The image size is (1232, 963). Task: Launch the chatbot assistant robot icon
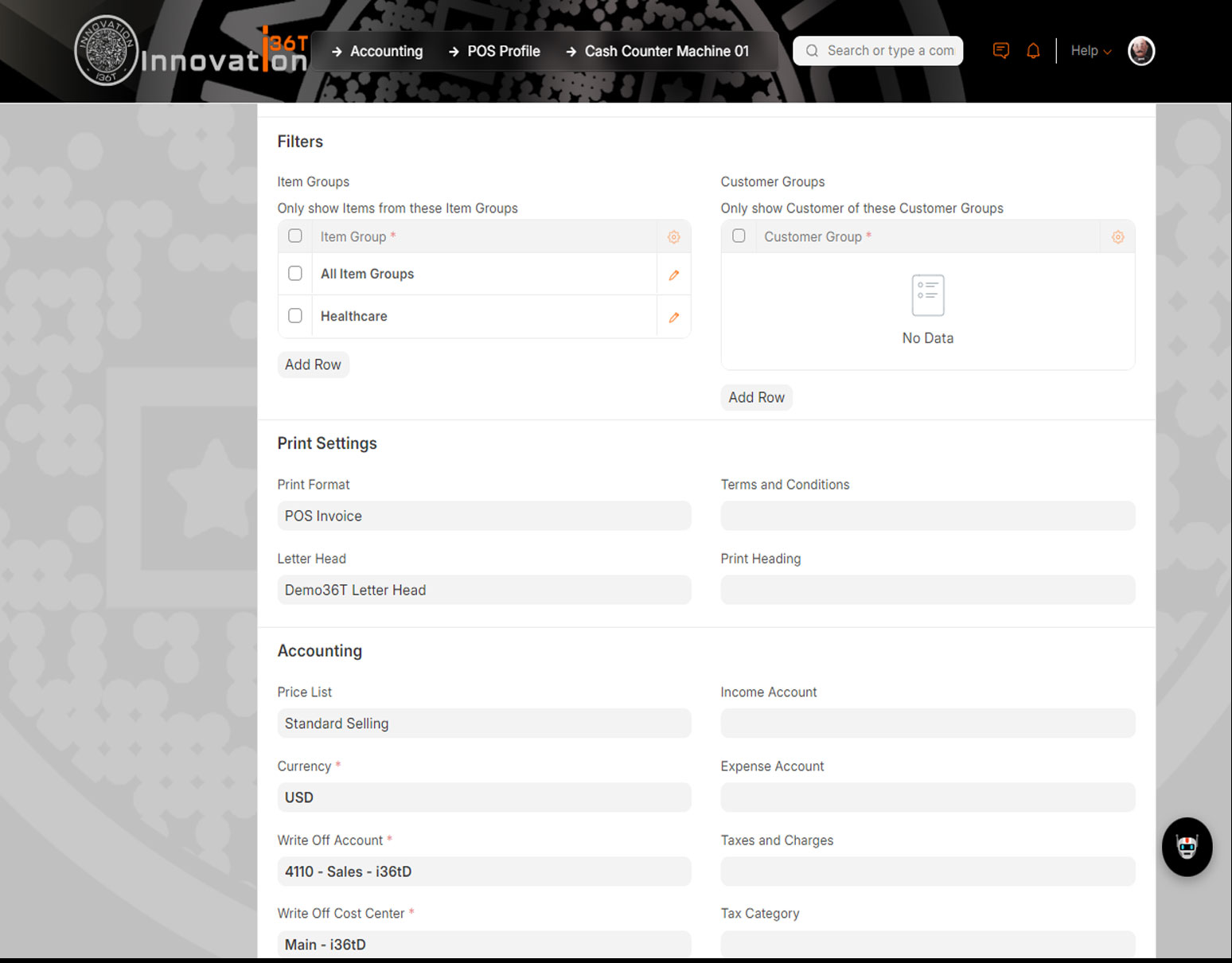[x=1187, y=847]
